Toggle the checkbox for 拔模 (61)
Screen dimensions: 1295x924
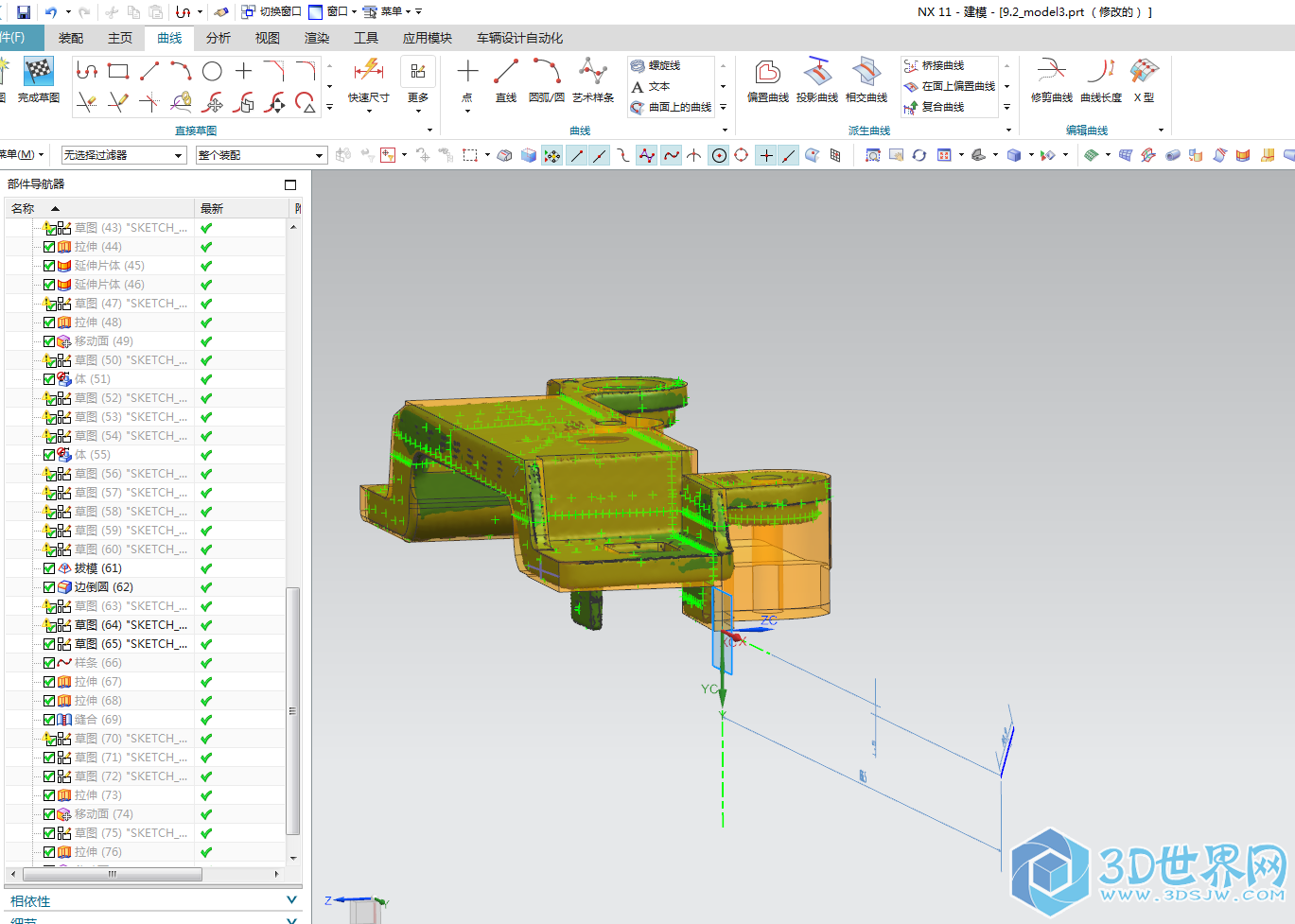point(49,568)
